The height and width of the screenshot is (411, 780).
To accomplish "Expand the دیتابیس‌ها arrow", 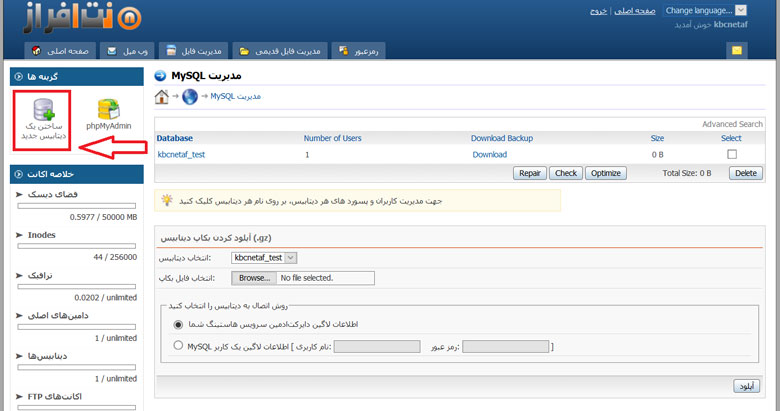I will (19, 356).
